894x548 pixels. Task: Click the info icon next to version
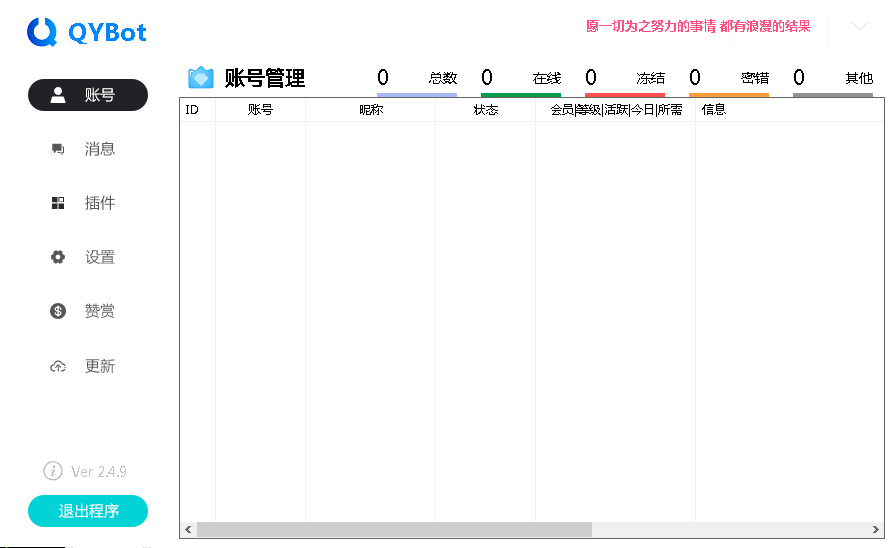pos(53,471)
